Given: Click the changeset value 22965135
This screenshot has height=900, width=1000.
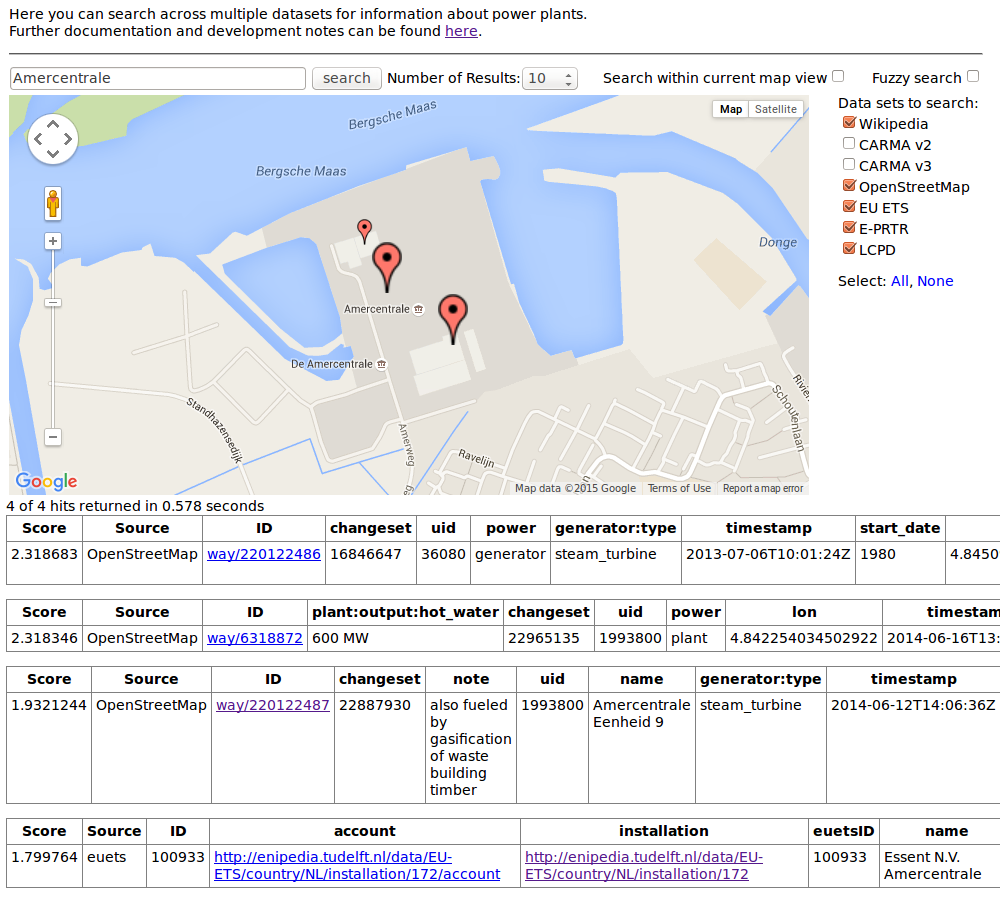Looking at the screenshot, I should 544,638.
